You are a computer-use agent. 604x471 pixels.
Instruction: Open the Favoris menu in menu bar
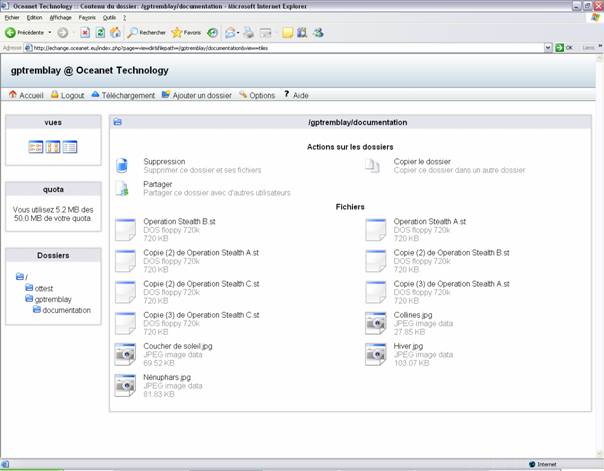[x=87, y=18]
